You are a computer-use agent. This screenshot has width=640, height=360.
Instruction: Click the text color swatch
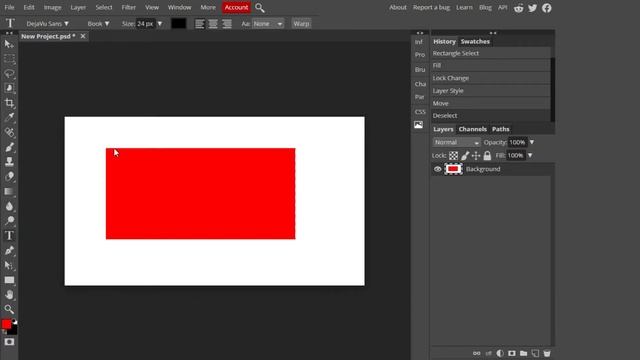(178, 24)
